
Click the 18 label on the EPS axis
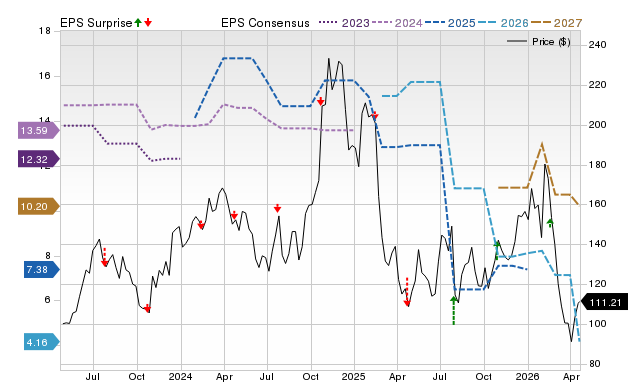click(x=45, y=31)
